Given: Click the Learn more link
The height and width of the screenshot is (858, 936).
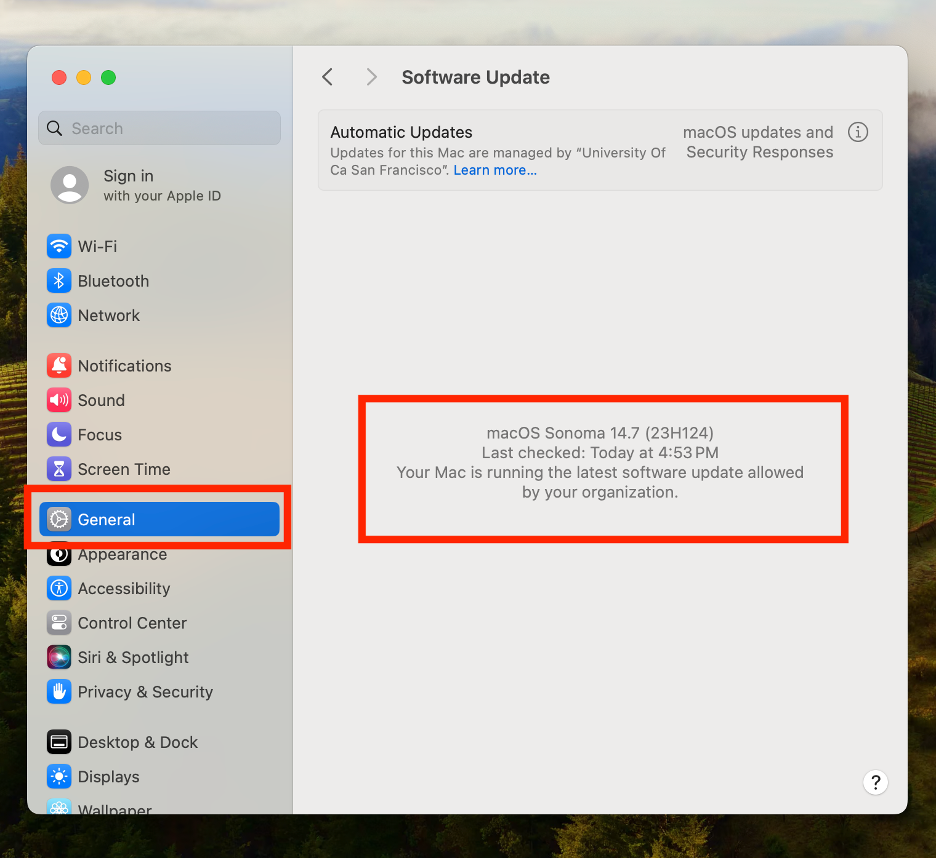Looking at the screenshot, I should click(x=495, y=170).
